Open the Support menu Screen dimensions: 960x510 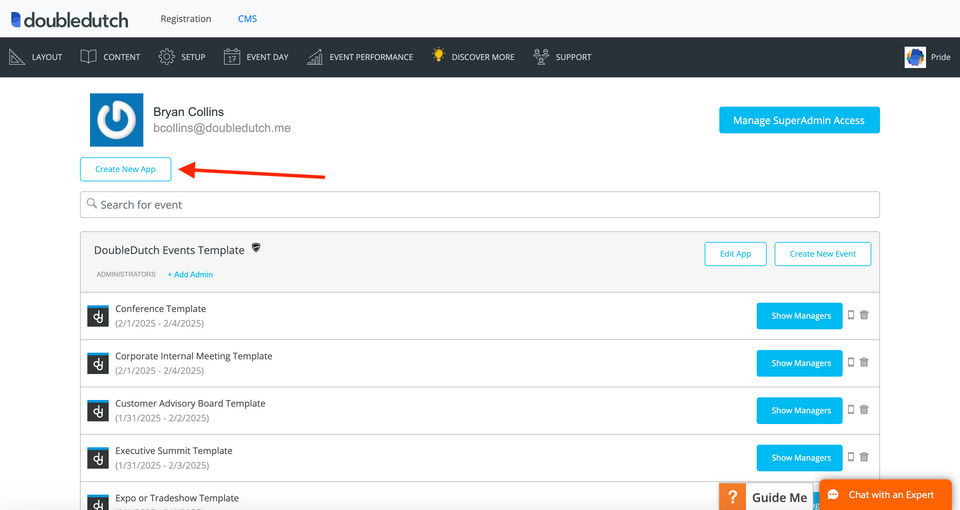562,57
